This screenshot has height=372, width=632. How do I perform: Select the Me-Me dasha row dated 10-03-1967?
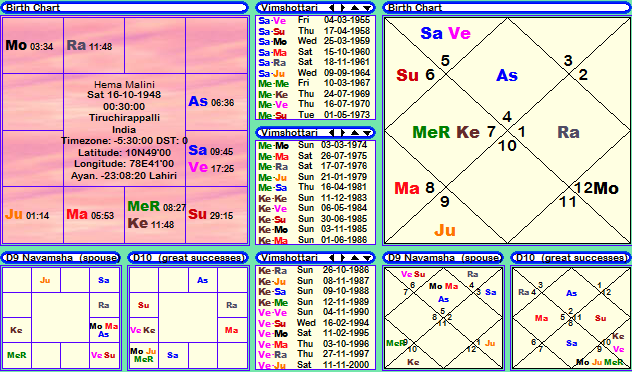[x=315, y=83]
